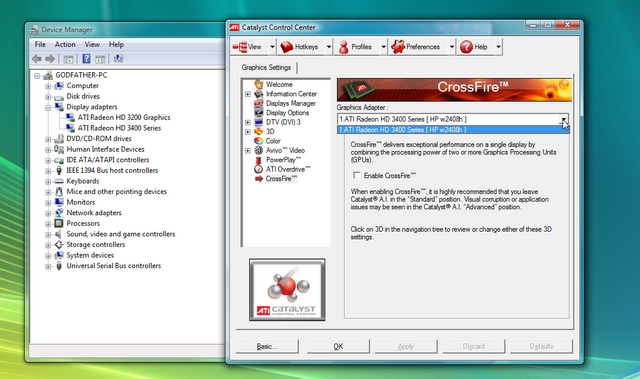The height and width of the screenshot is (379, 640).
Task: Select highlighted ATI Radeon HD 3400 dropdown entry
Action: coord(453,130)
